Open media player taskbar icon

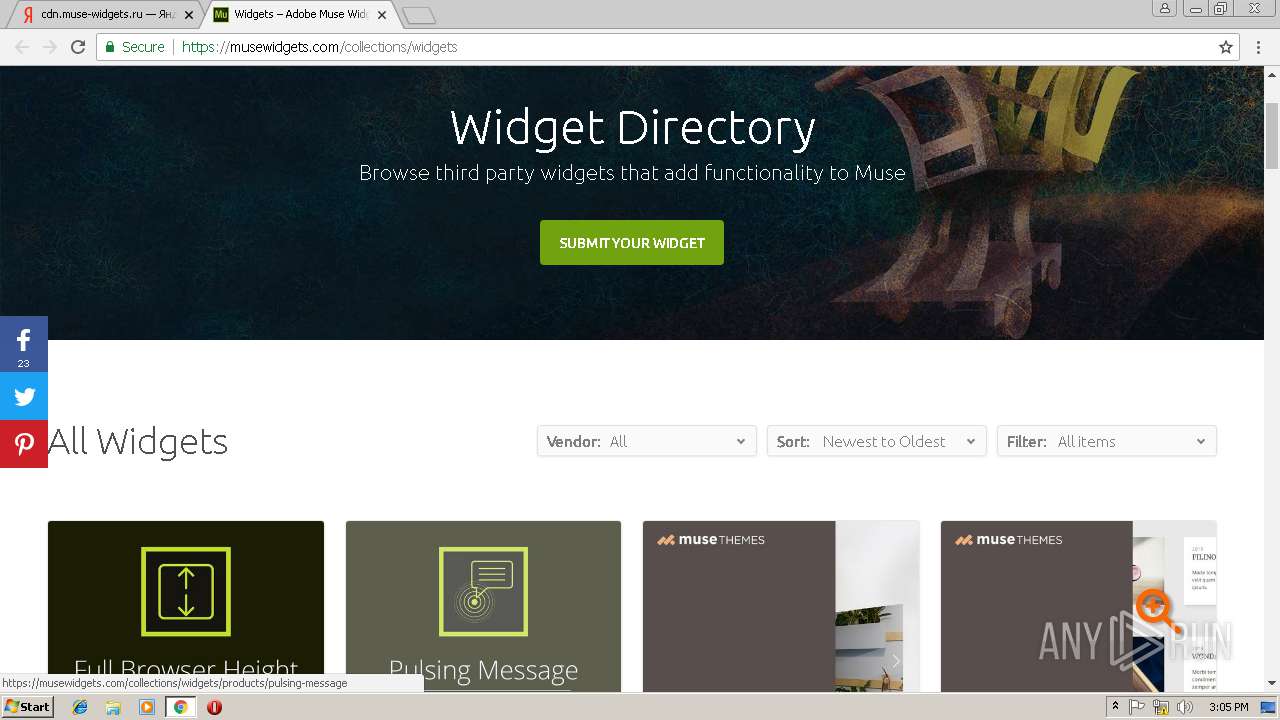(147, 707)
